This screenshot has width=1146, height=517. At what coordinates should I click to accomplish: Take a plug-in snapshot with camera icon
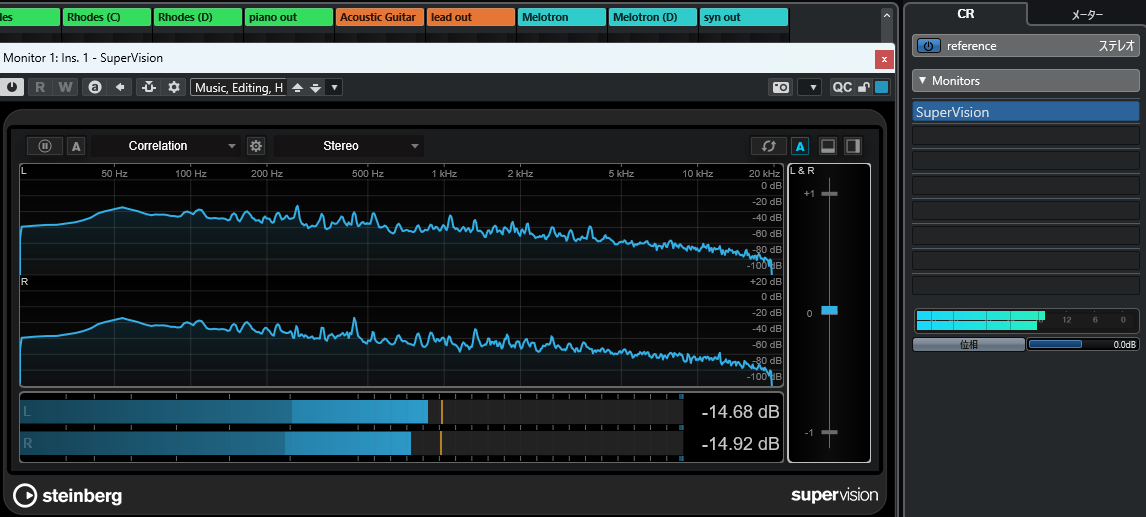tap(781, 87)
